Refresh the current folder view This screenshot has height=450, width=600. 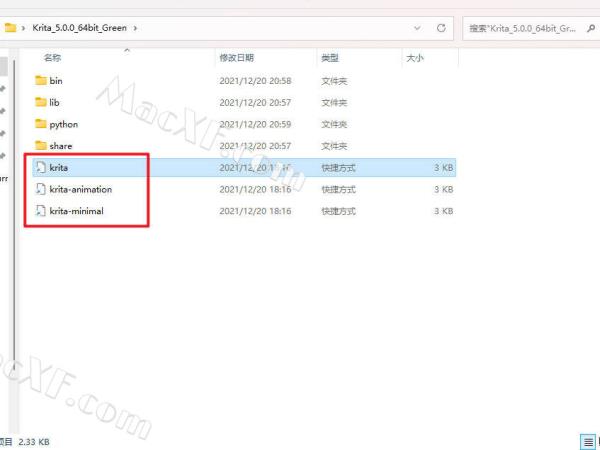441,28
